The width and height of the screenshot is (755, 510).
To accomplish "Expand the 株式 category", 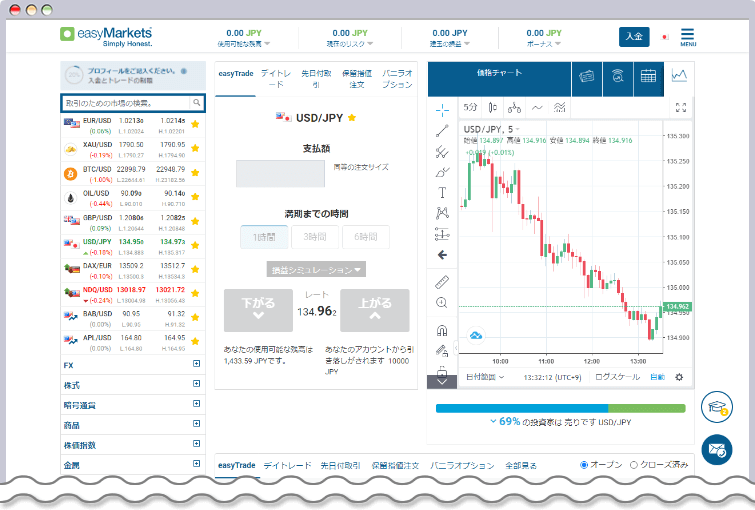I will (196, 384).
